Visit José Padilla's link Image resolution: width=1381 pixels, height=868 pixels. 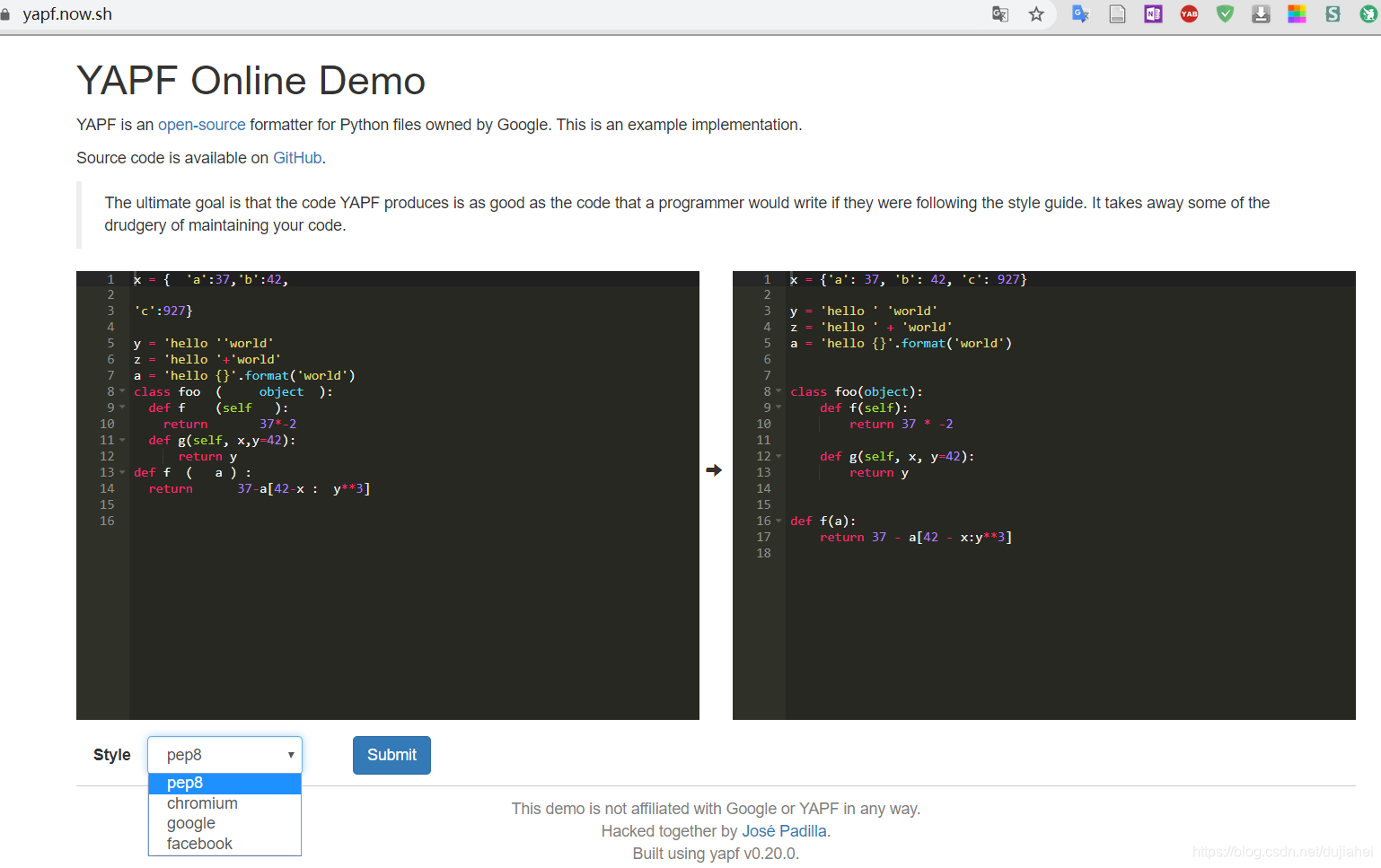[784, 831]
